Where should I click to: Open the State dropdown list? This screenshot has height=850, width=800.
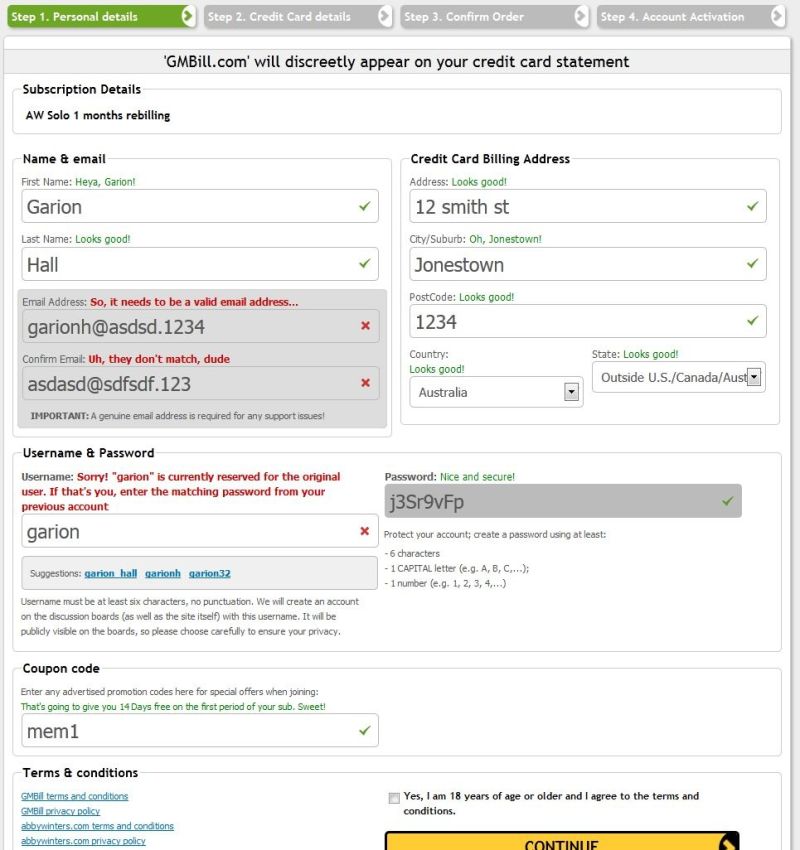679,377
